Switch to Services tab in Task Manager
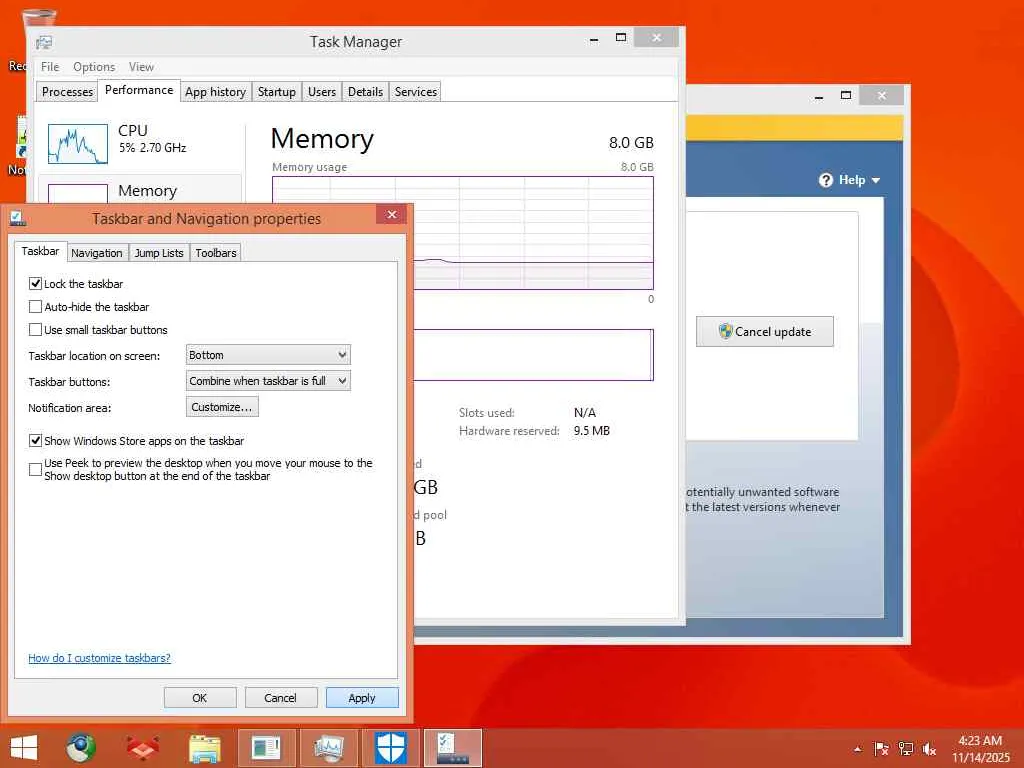The image size is (1024, 768). click(415, 92)
